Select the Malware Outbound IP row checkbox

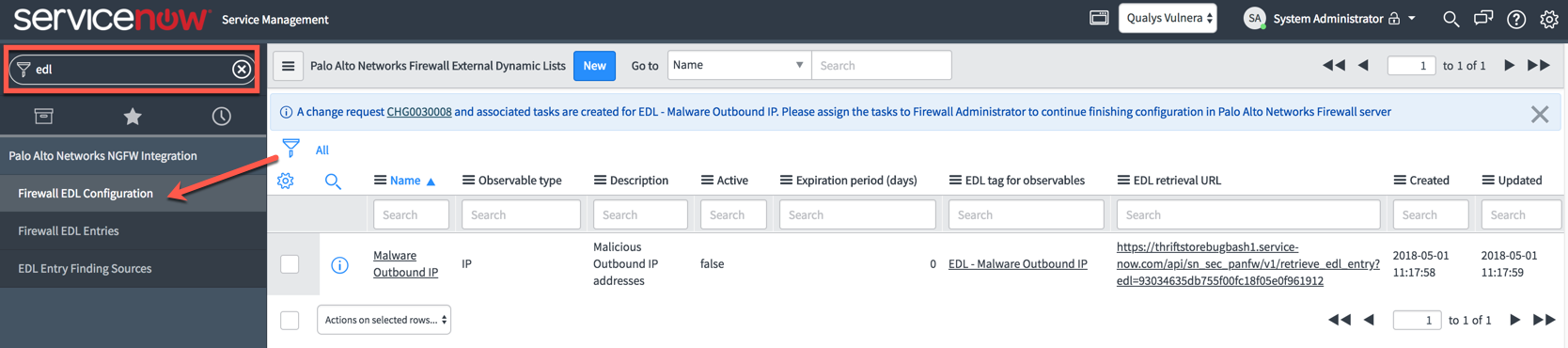click(290, 264)
